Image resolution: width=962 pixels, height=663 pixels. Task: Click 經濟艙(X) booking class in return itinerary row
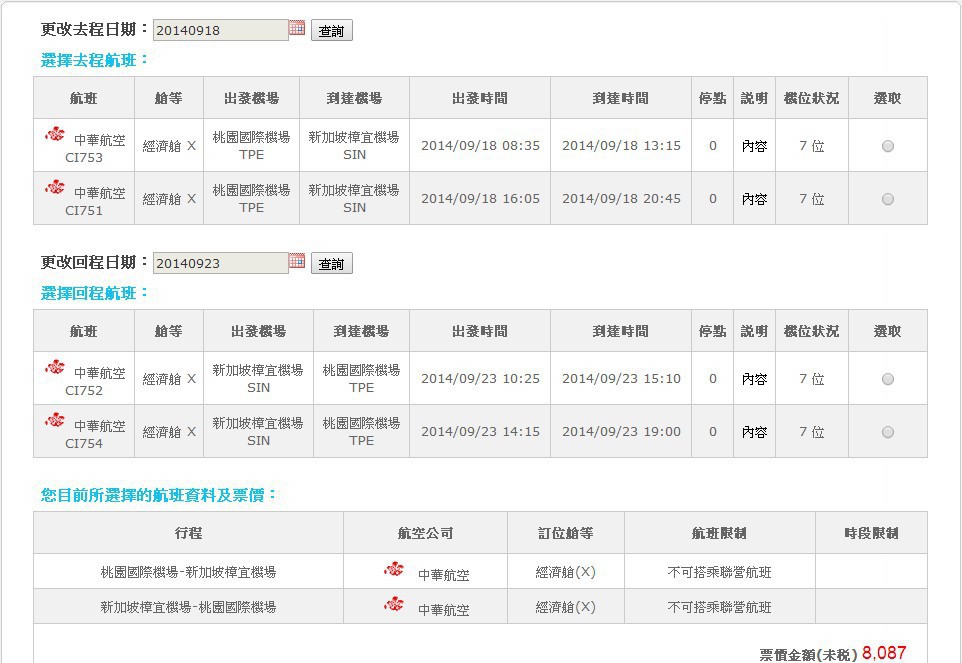point(566,607)
